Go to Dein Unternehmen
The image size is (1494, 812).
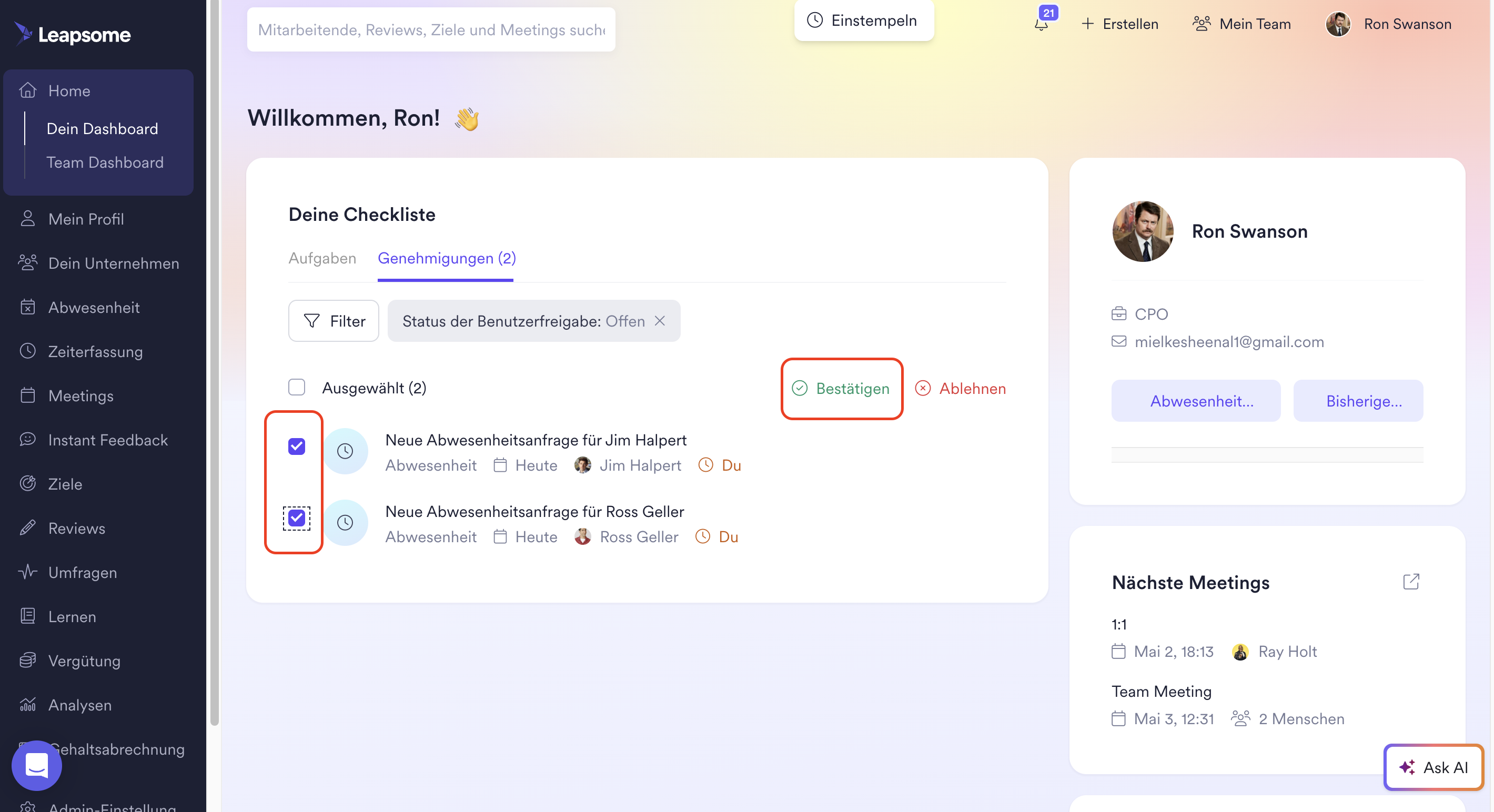click(113, 263)
